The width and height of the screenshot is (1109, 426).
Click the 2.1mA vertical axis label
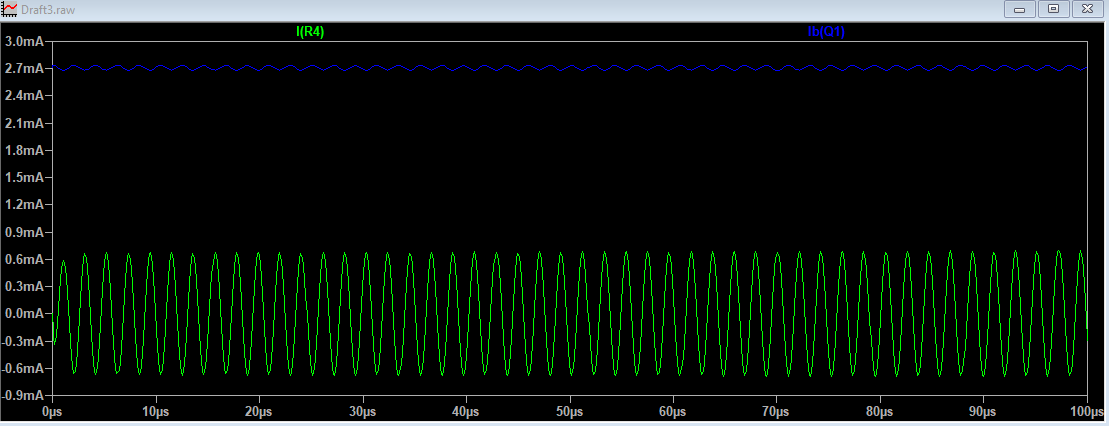click(x=23, y=123)
